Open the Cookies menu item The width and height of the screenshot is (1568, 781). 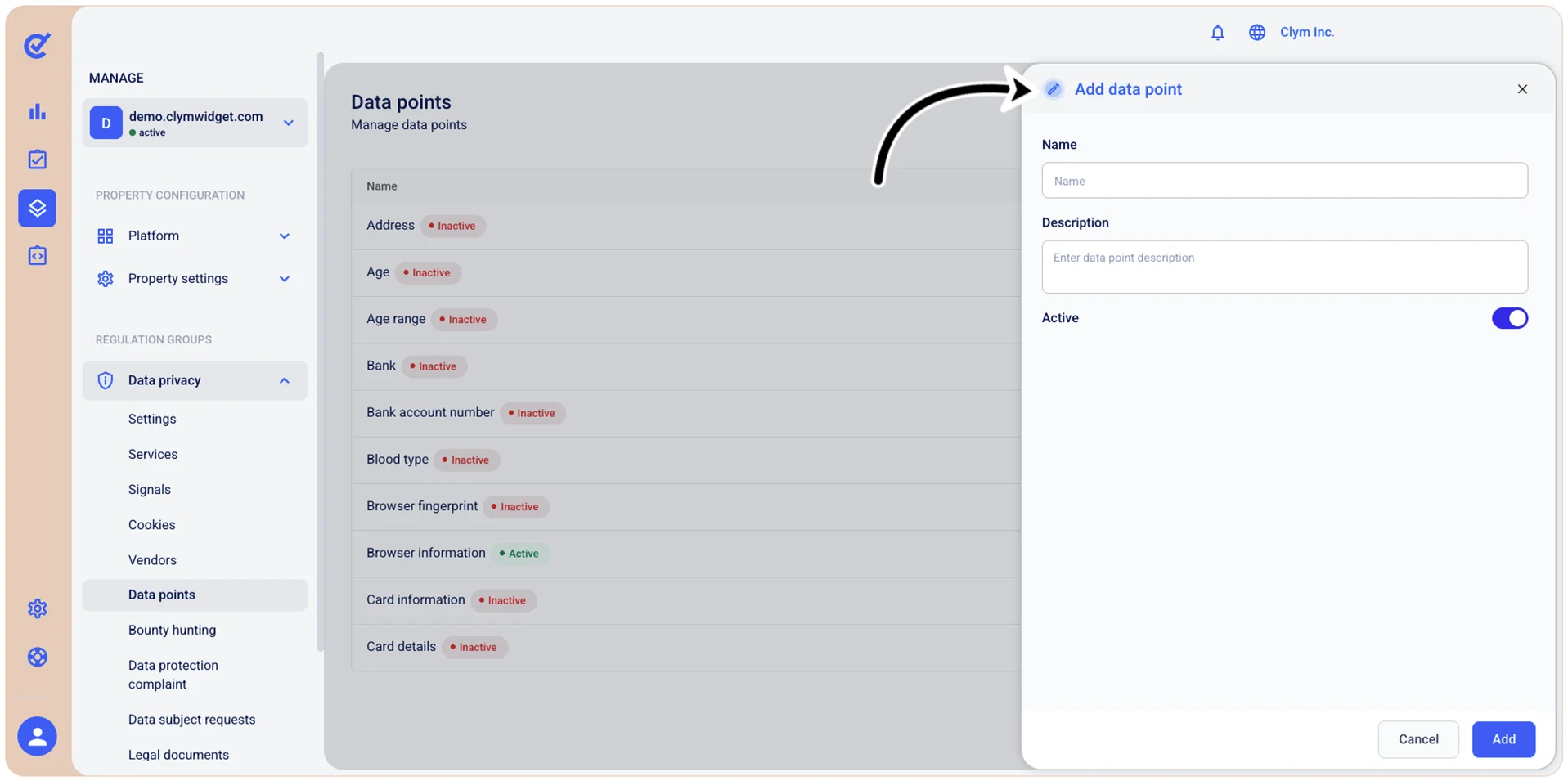coord(151,524)
